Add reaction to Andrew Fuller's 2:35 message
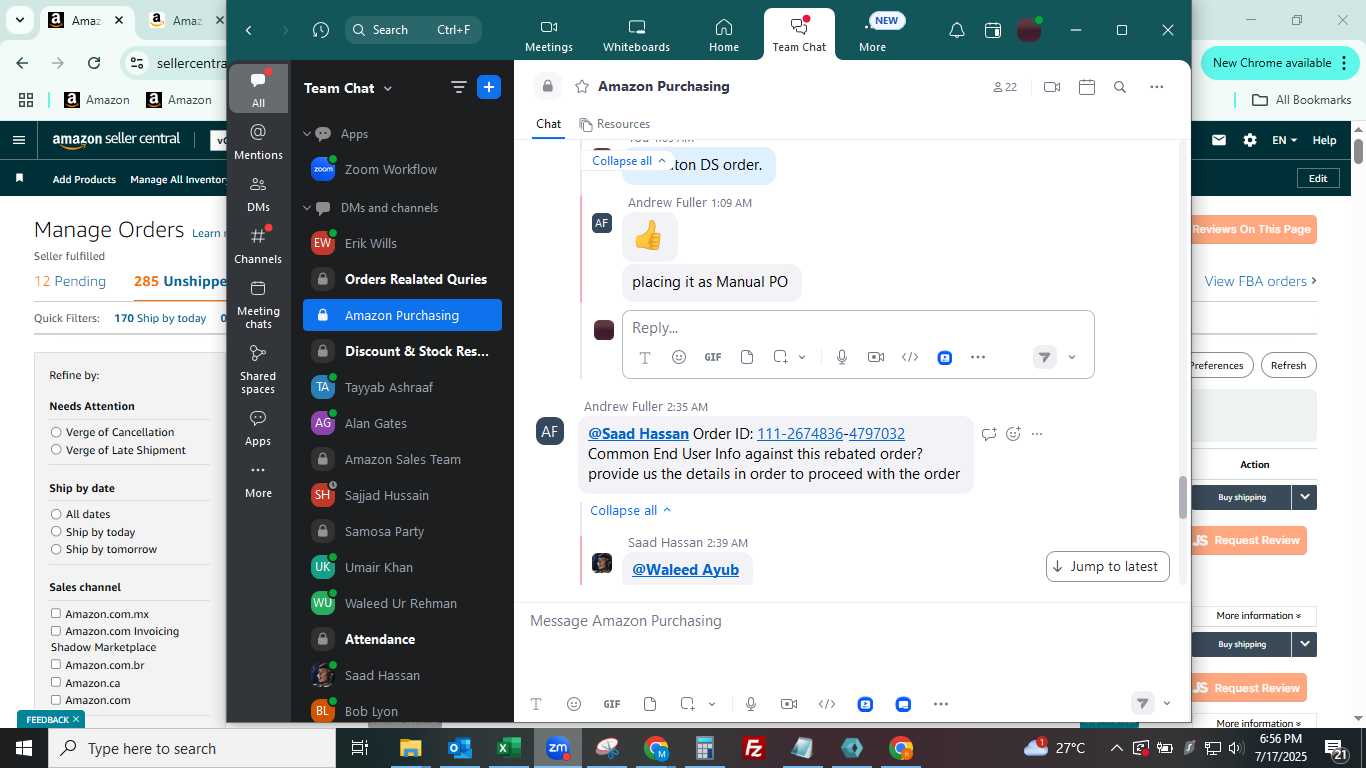Screen dimensions: 1366x768 pos(1013,434)
